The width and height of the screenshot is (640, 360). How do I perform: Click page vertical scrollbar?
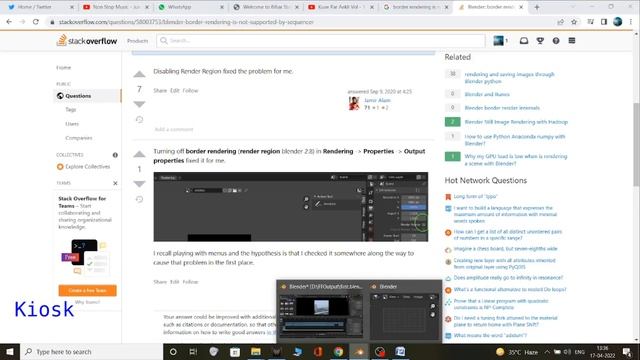[636, 145]
